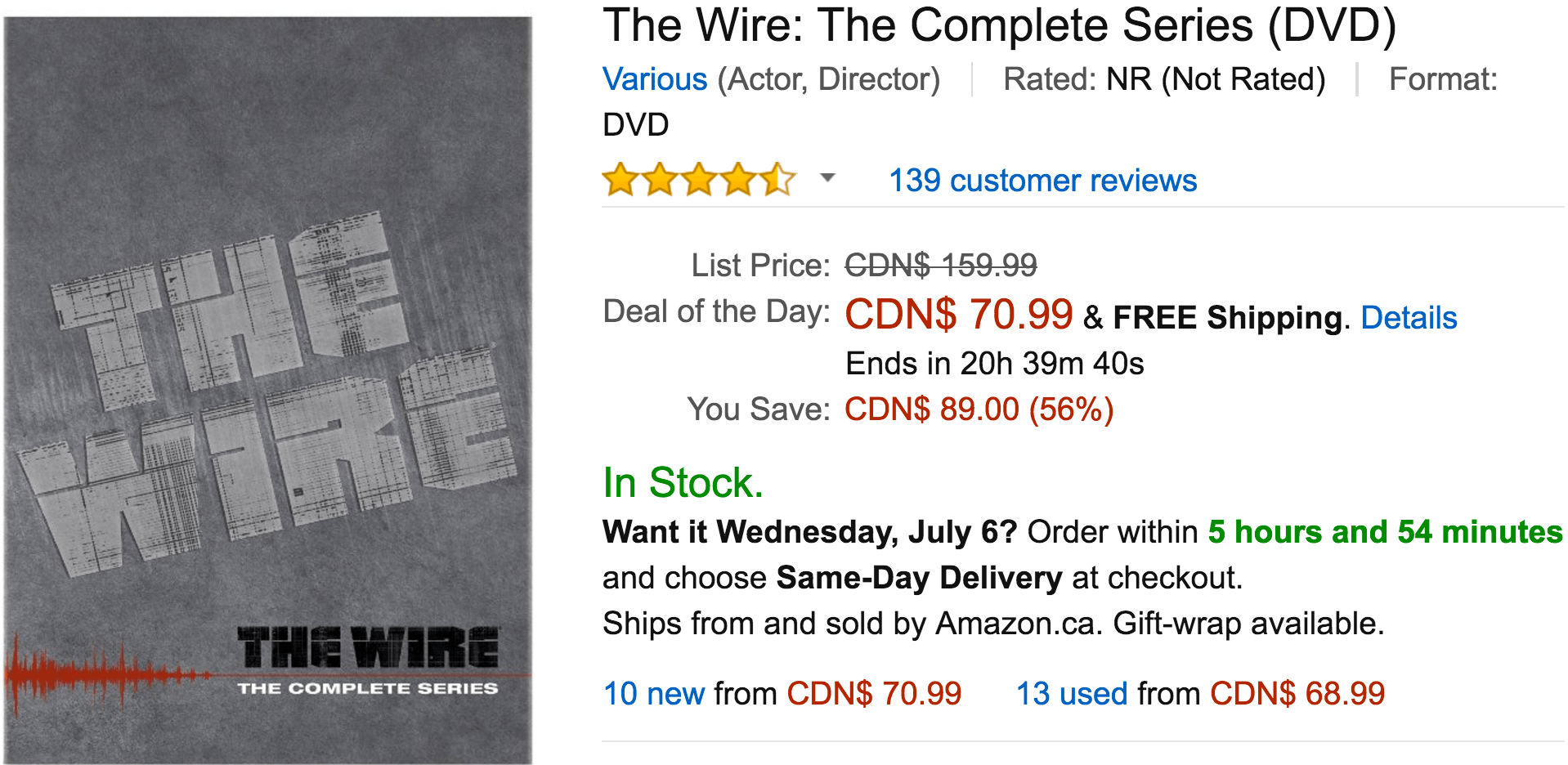Expand the rating breakdown dropdown arrow

click(827, 177)
